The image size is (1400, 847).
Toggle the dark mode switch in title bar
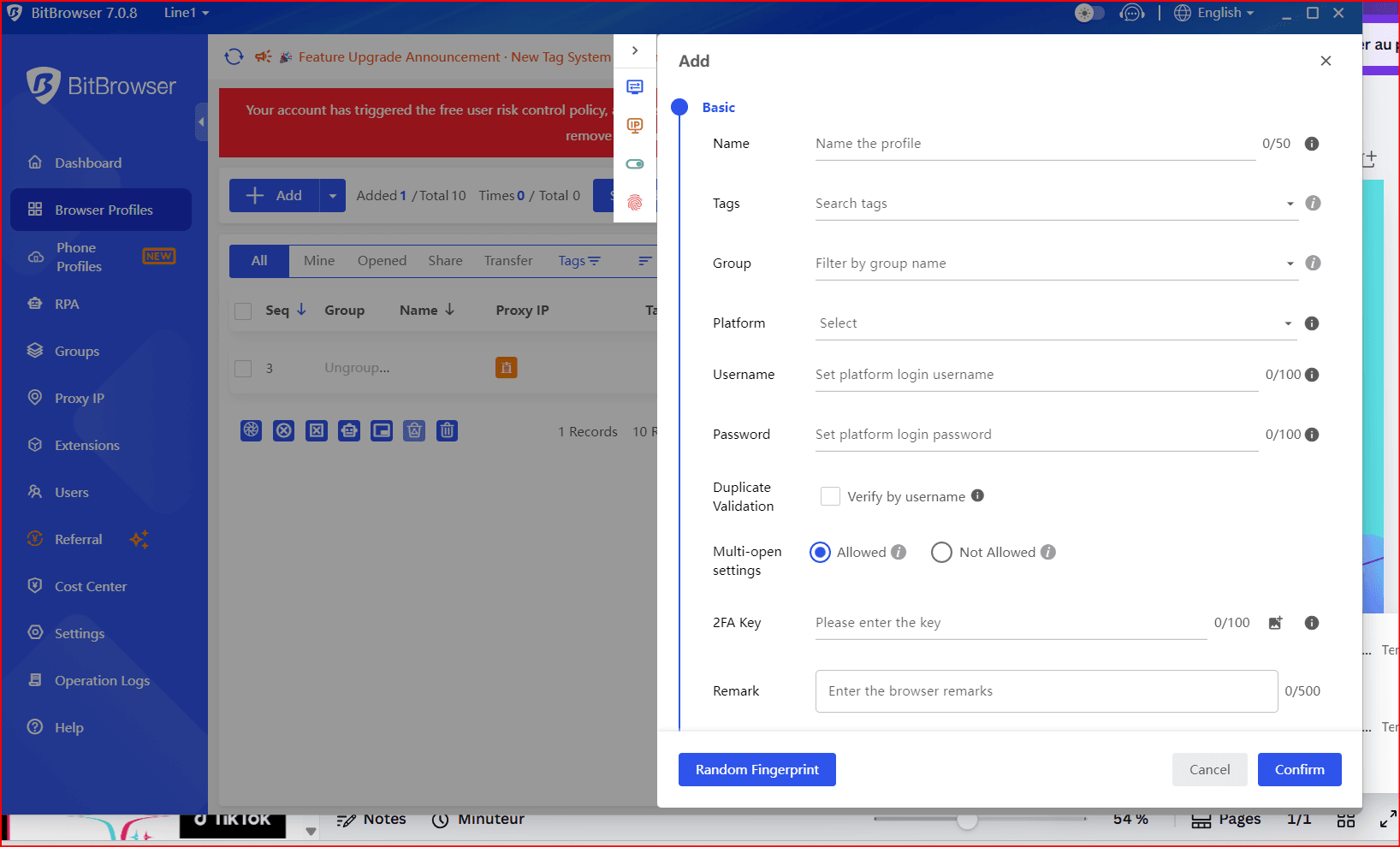coord(1089,13)
